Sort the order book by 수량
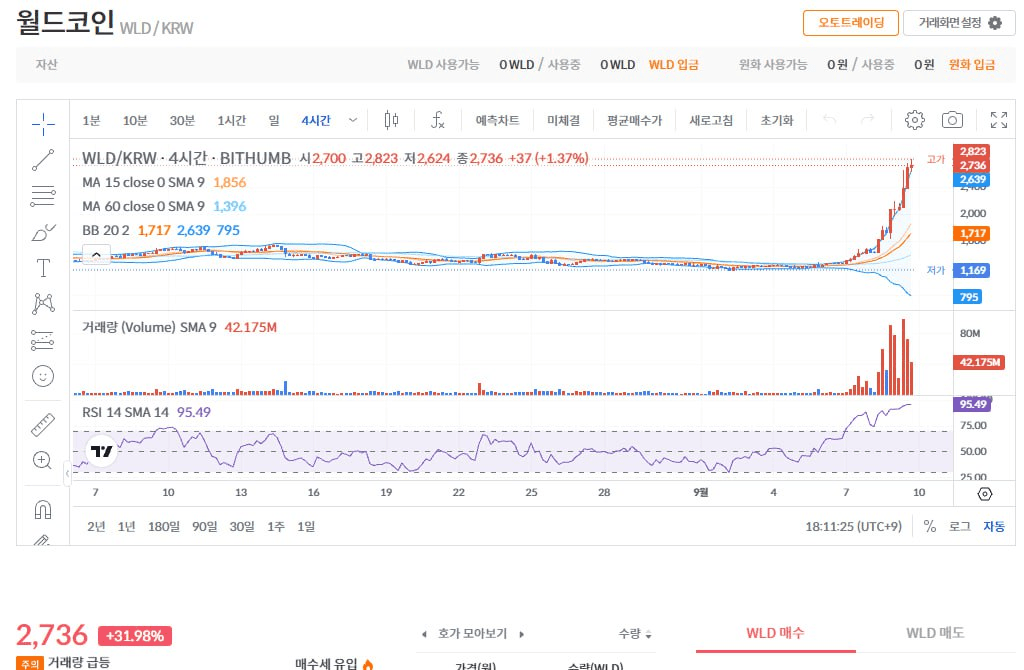The image size is (1024, 670). click(635, 633)
